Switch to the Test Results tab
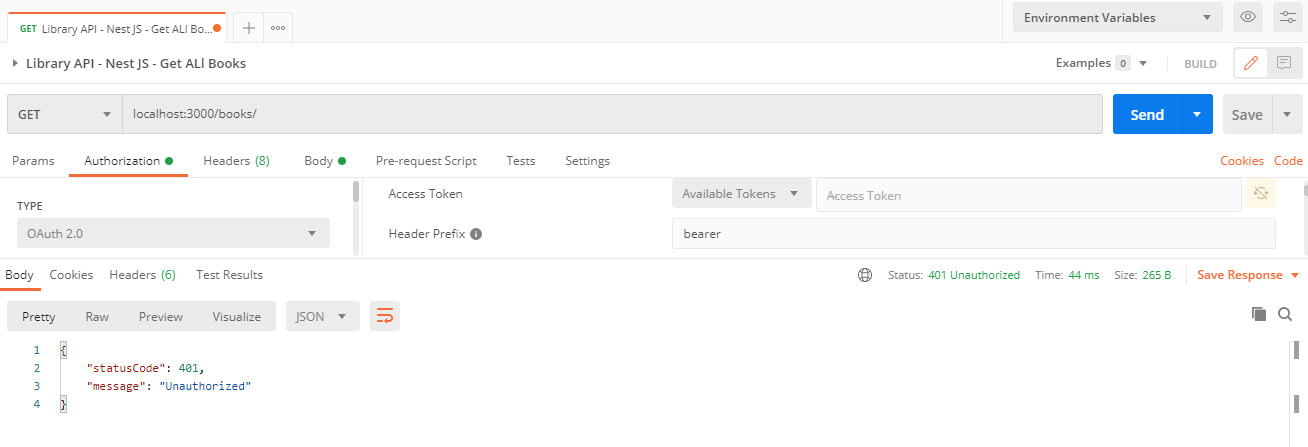Image resolution: width=1308 pixels, height=447 pixels. click(x=229, y=275)
